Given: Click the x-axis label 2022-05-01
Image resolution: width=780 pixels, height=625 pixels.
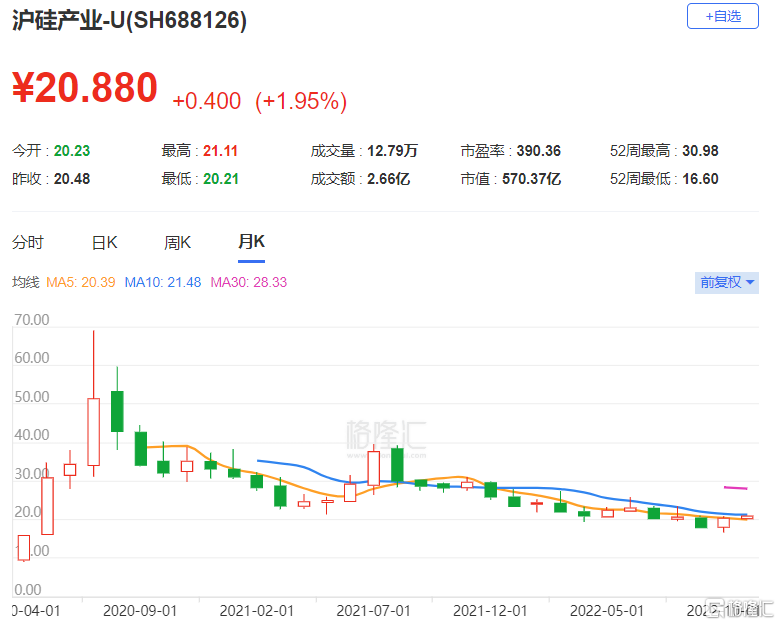Looking at the screenshot, I should (x=607, y=611).
